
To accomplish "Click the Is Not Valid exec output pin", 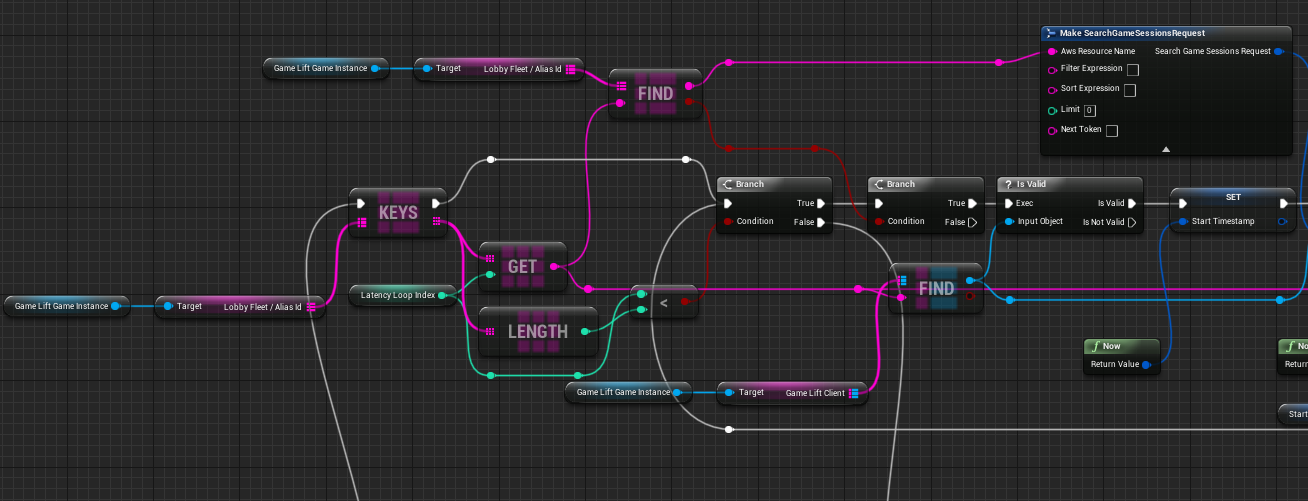I will (1133, 222).
